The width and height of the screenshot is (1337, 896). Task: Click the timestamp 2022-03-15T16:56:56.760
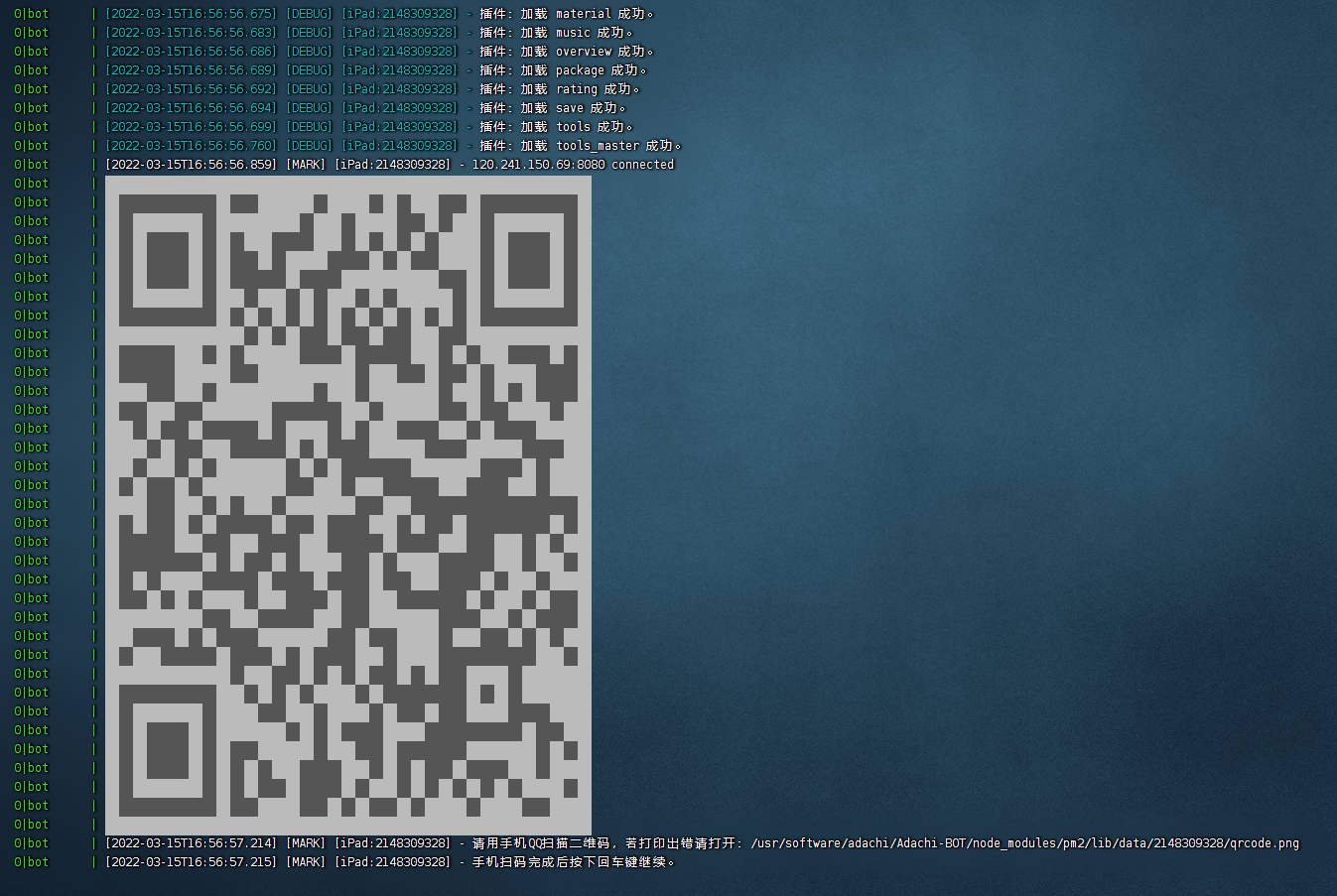click(192, 146)
